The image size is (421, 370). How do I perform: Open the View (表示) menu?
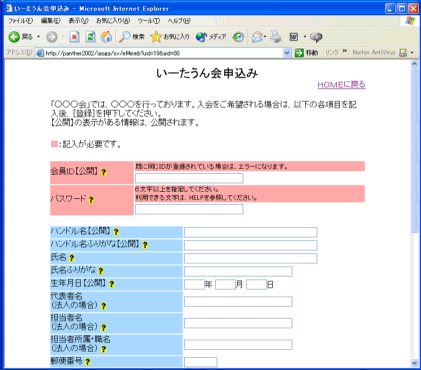[x=78, y=21]
